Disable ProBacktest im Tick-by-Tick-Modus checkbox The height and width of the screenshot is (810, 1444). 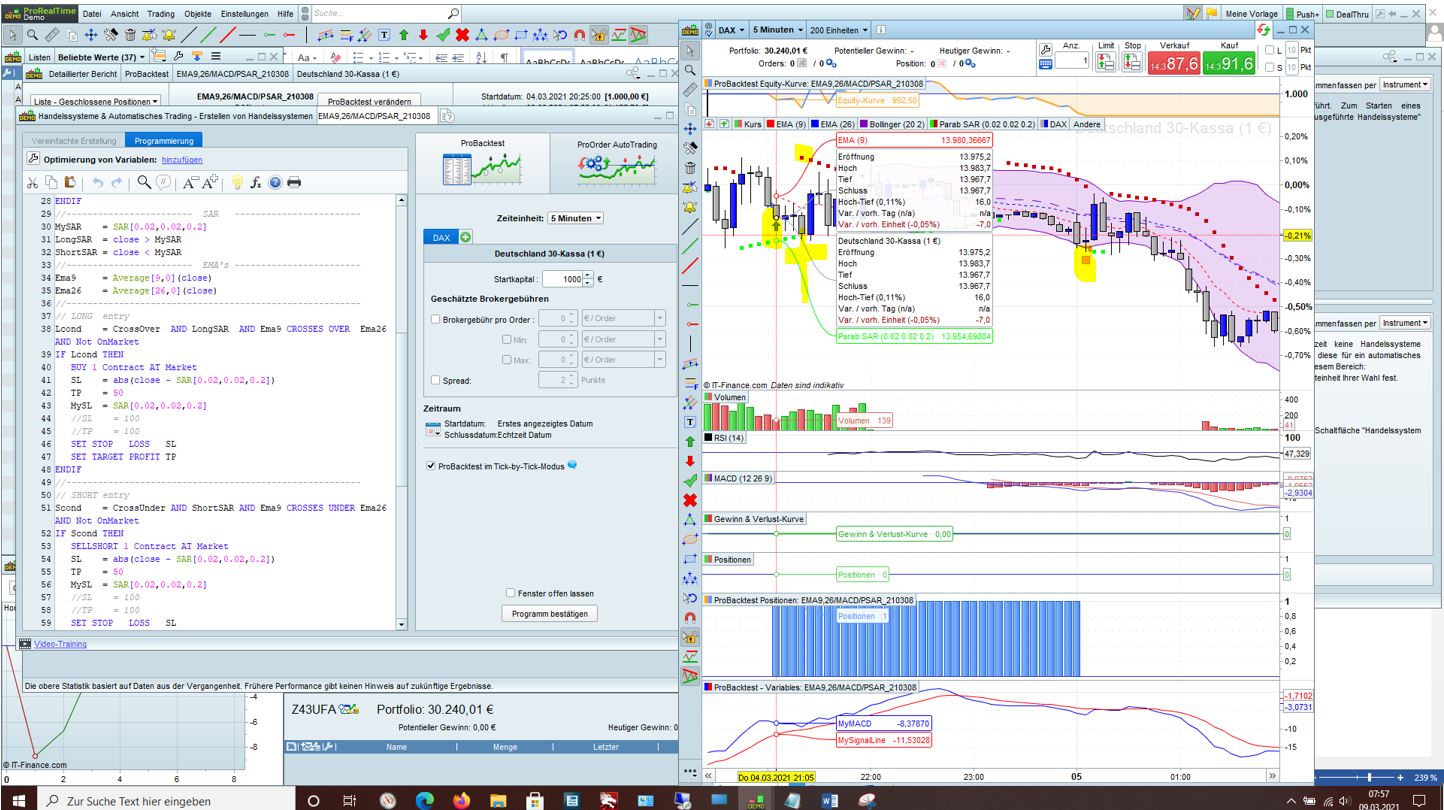431,466
